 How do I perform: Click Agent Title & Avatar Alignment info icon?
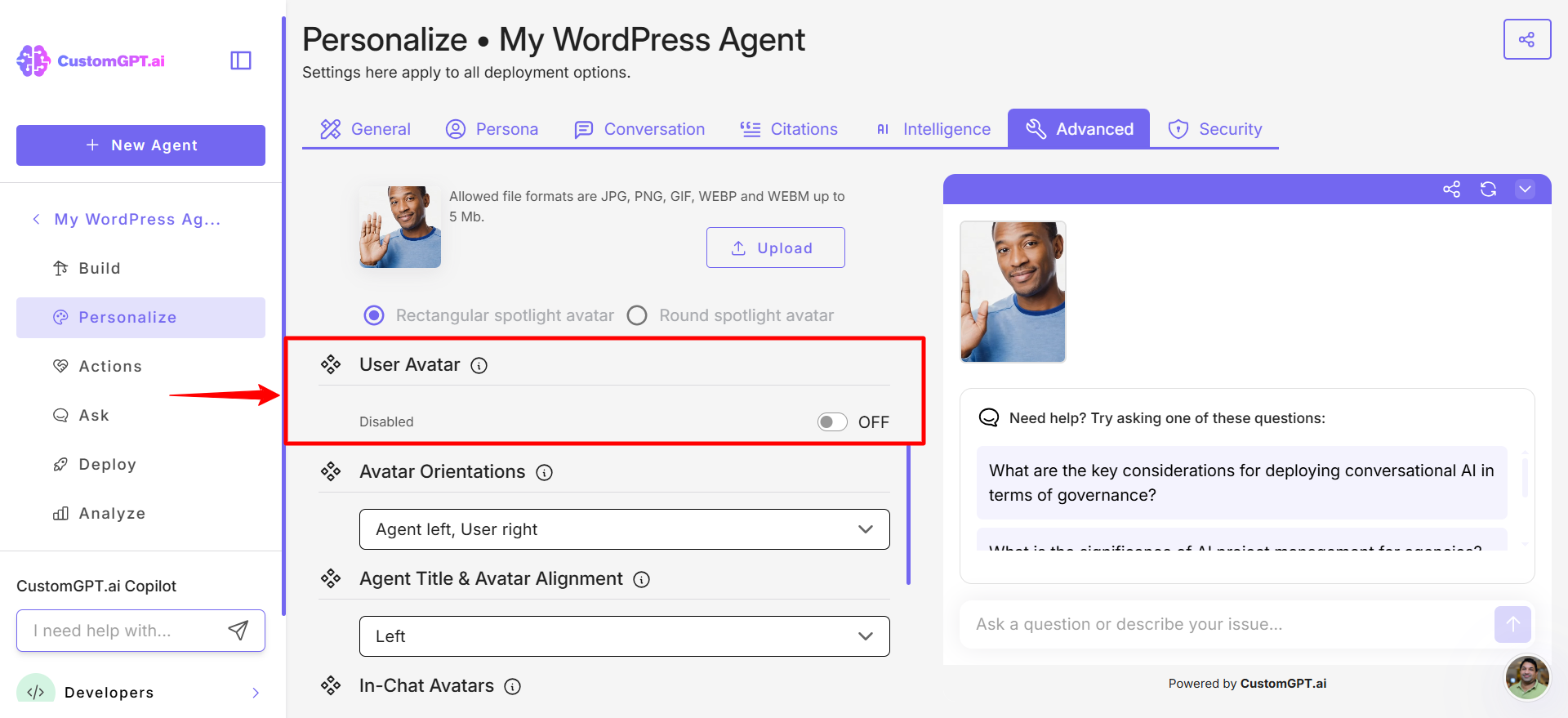pos(642,580)
